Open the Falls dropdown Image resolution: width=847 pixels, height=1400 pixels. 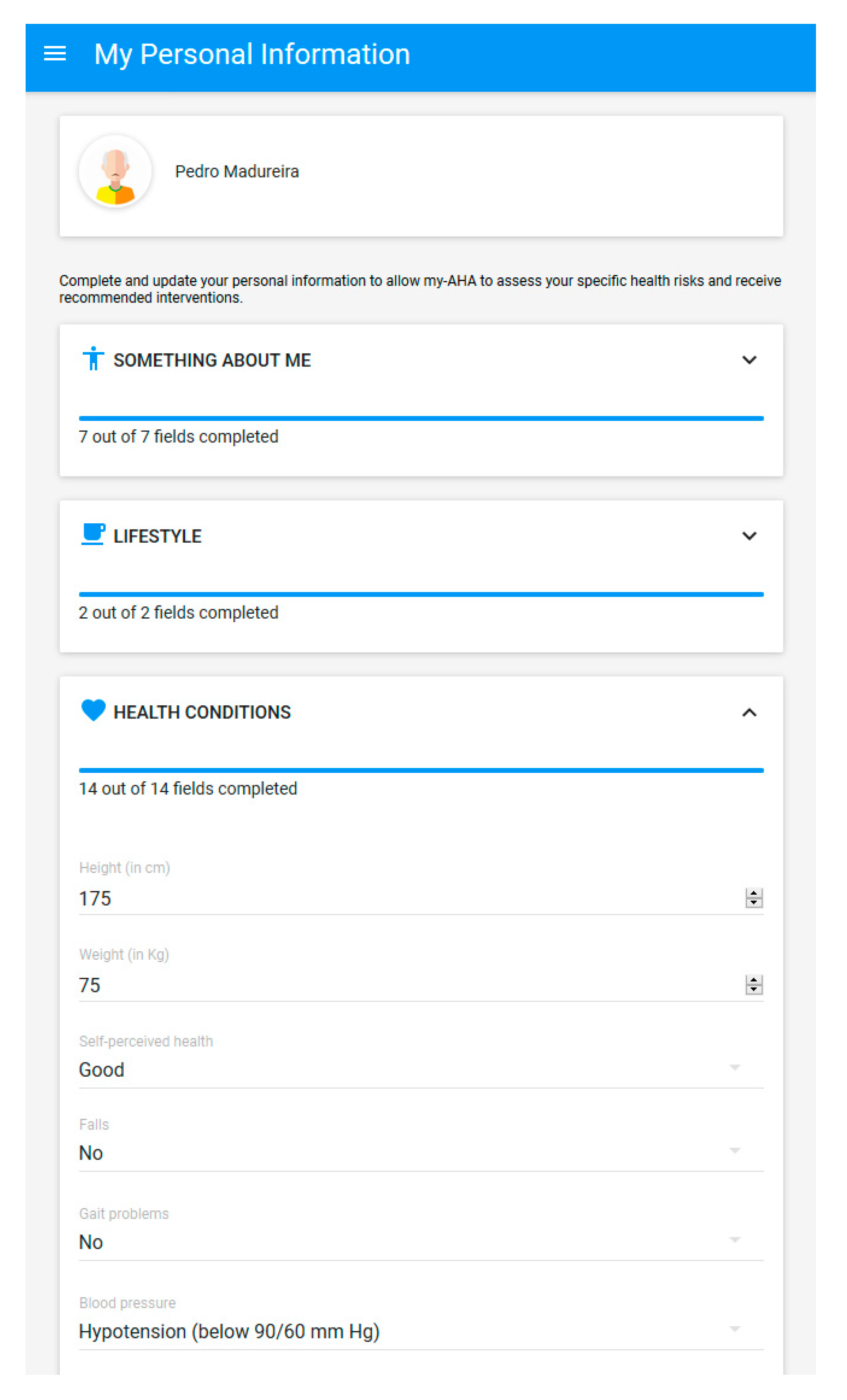click(x=734, y=1151)
